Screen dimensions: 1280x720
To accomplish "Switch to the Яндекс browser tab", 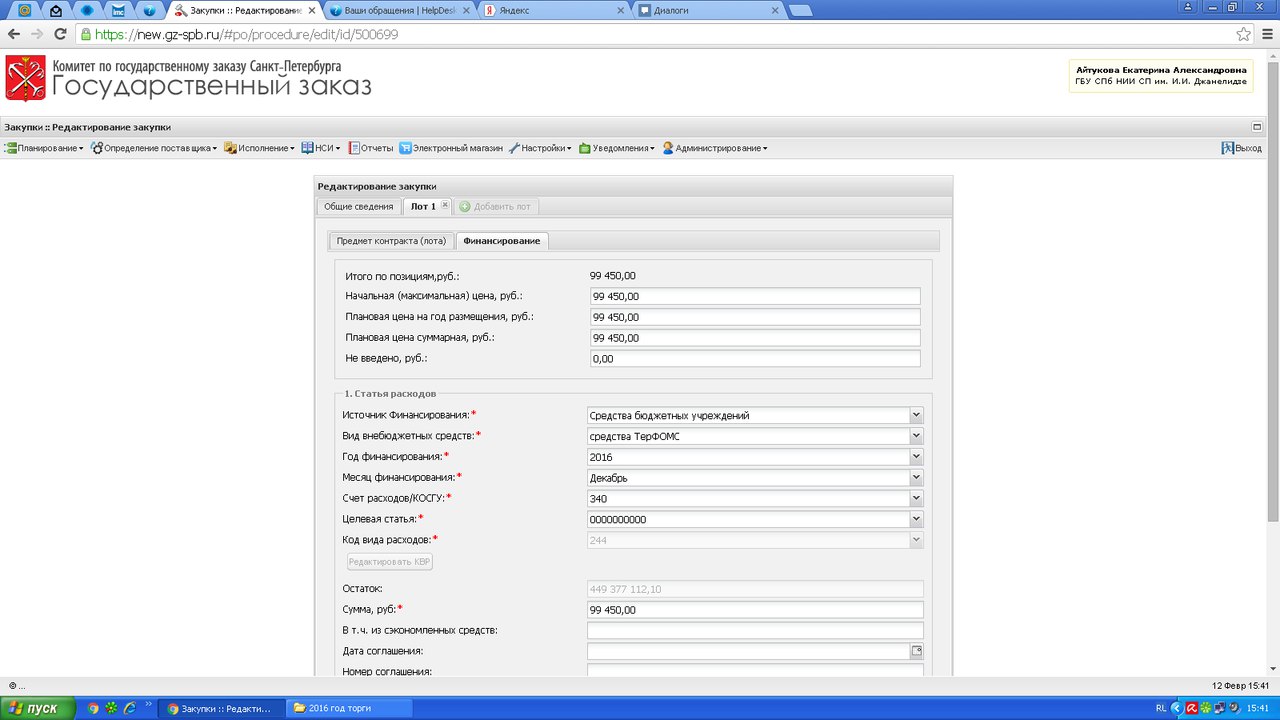I will 555,11.
